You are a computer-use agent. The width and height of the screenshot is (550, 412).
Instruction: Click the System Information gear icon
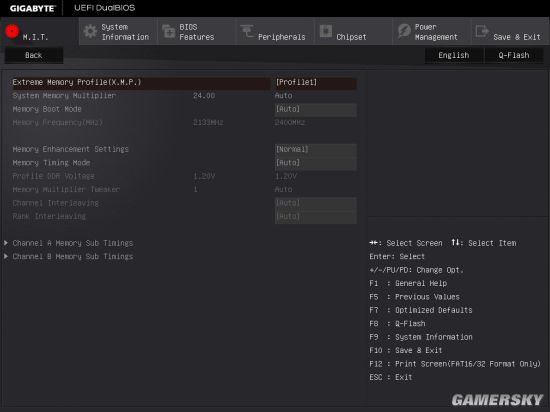(x=90, y=32)
